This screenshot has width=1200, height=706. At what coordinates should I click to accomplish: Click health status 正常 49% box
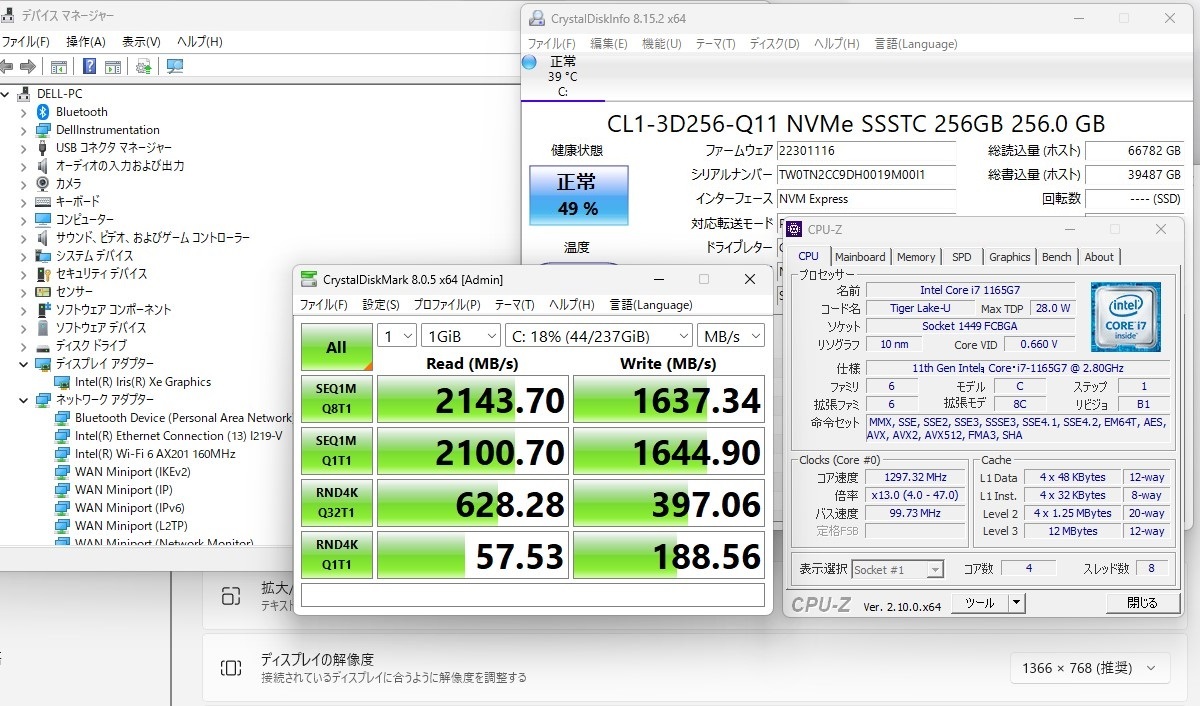pyautogui.click(x=578, y=195)
